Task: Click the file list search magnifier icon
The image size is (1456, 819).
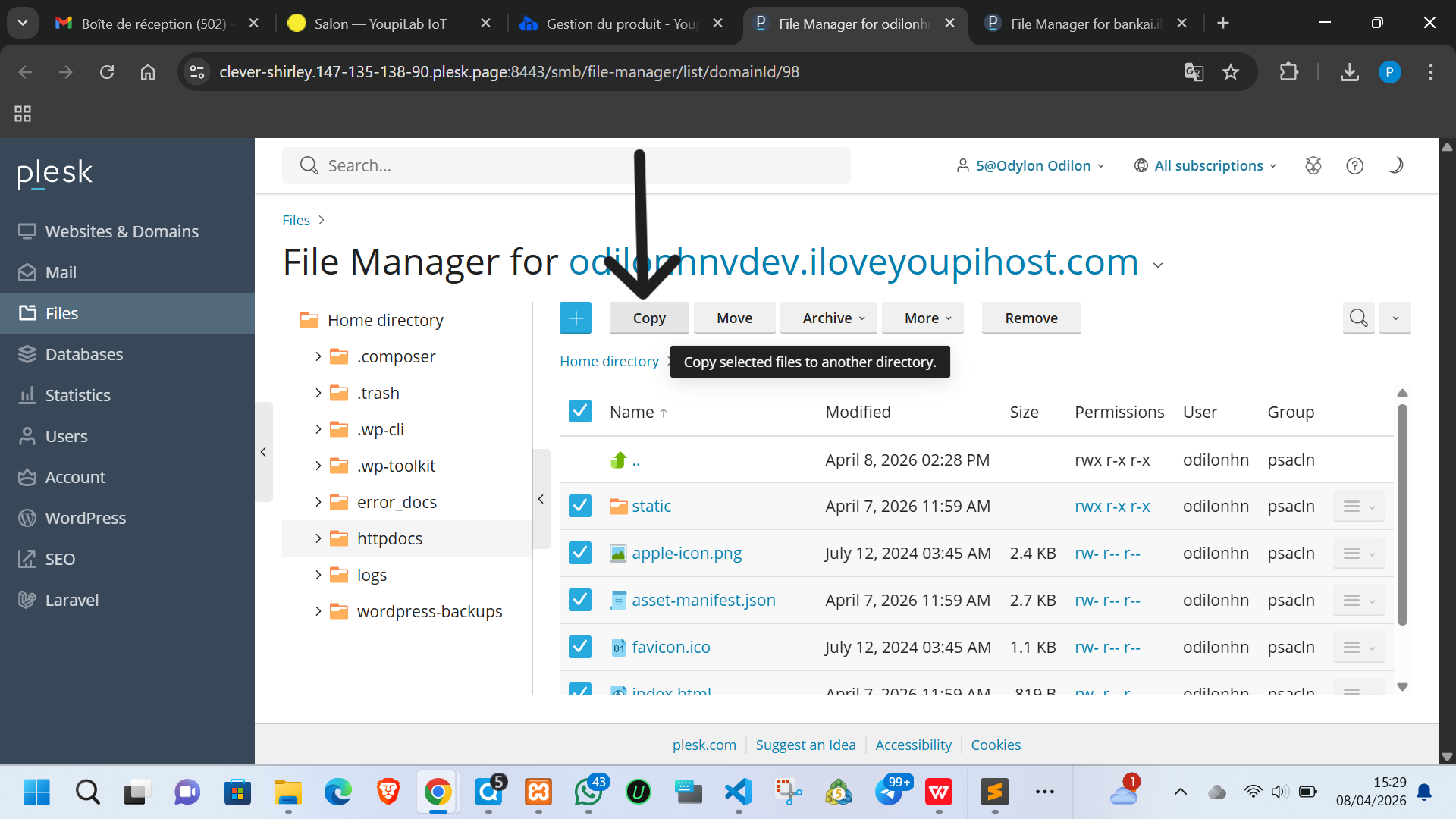Action: pos(1358,318)
